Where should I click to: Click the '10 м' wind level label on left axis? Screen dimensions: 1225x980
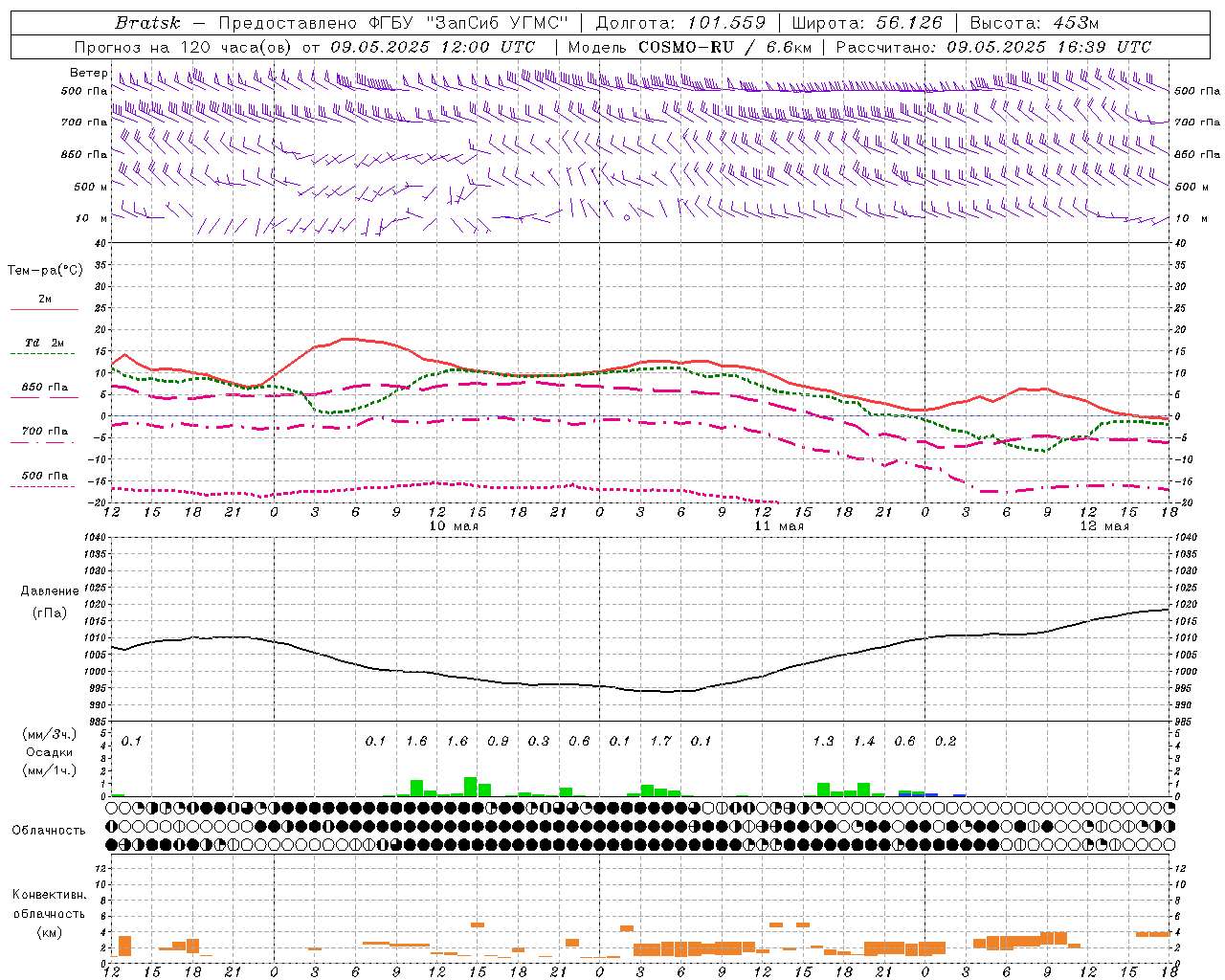pyautogui.click(x=93, y=218)
